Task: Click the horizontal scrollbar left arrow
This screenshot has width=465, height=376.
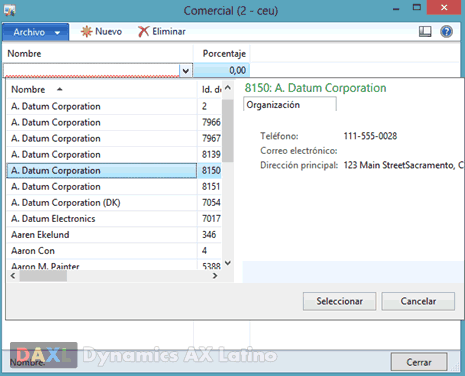Action: click(x=13, y=276)
